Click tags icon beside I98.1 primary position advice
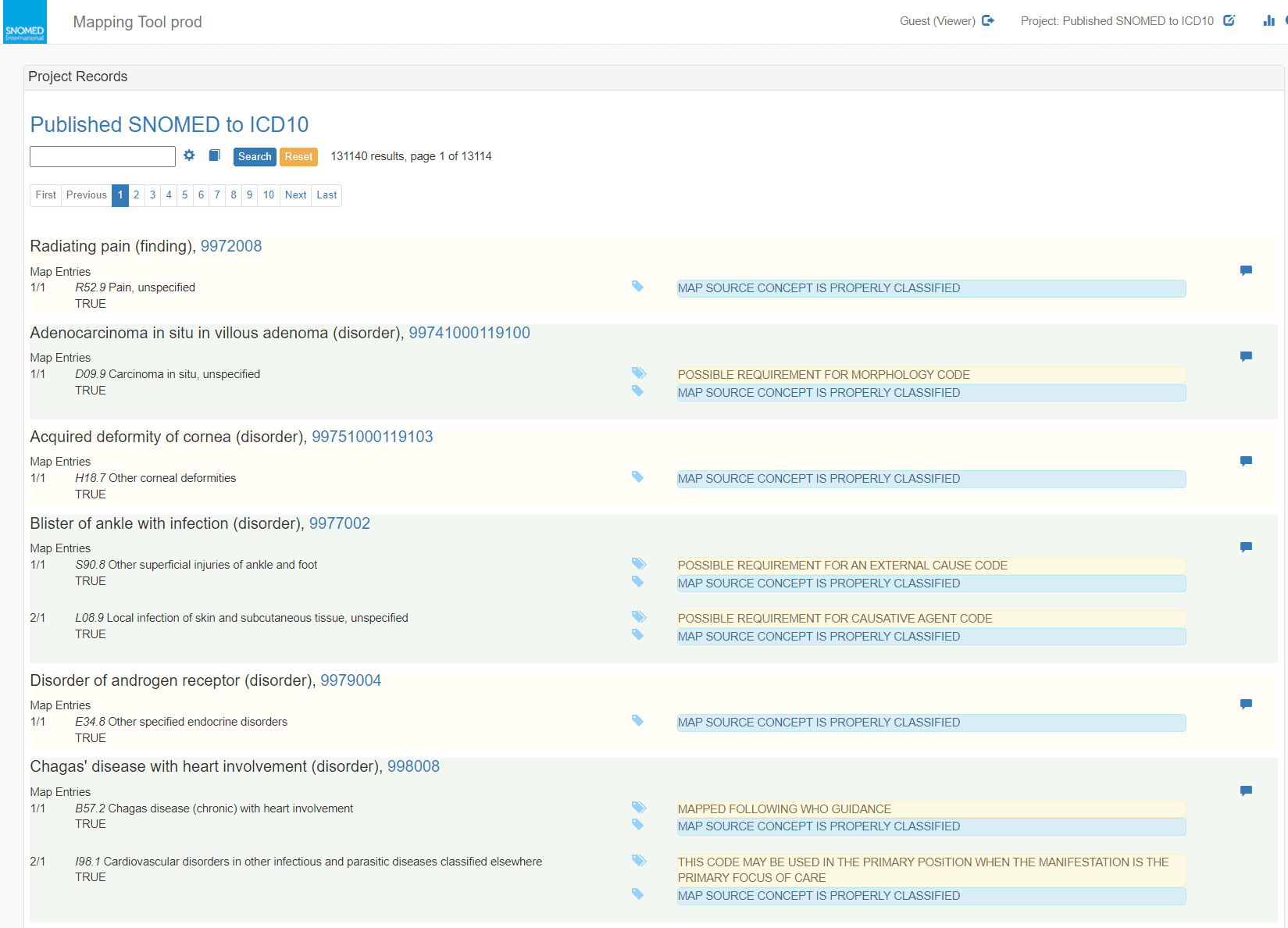 tap(639, 861)
